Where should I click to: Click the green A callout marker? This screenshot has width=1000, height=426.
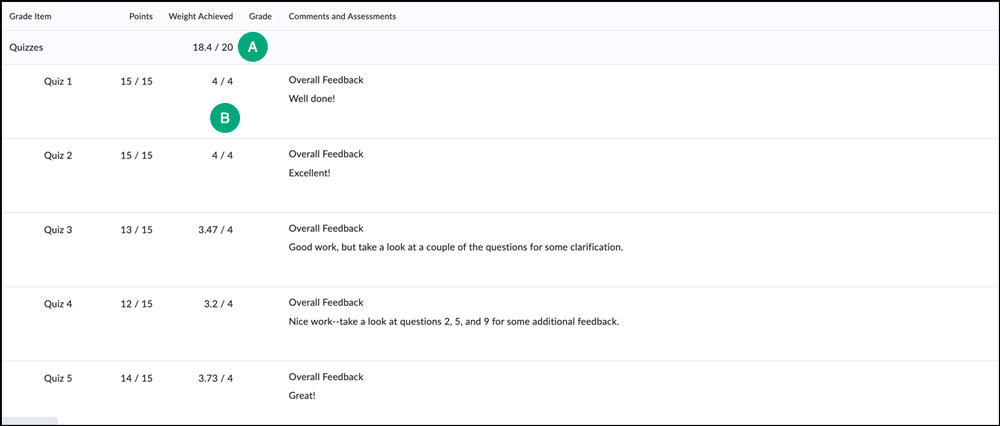pos(253,46)
